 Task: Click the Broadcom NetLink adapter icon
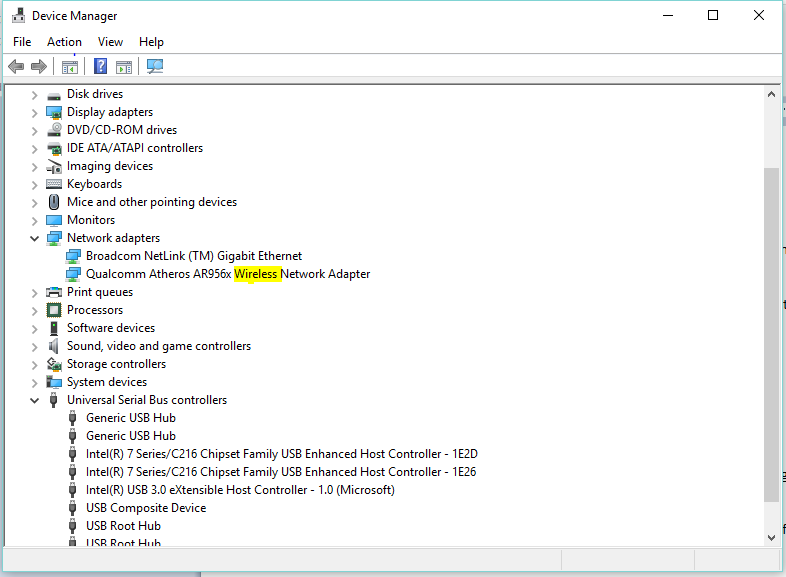pos(73,256)
